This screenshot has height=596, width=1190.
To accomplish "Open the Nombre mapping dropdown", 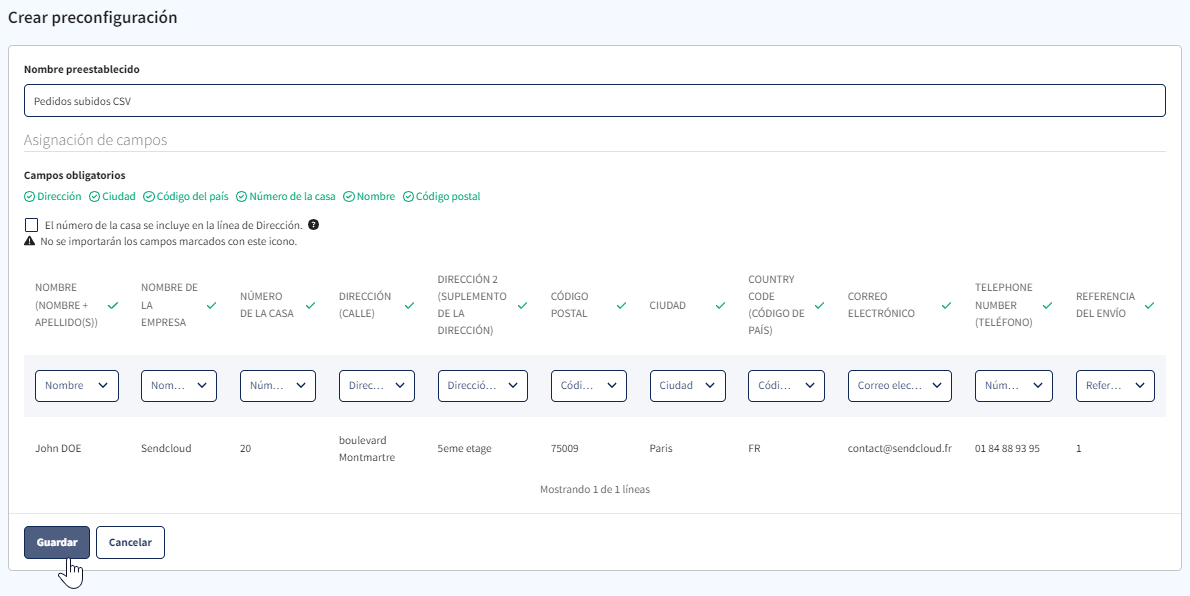I will (77, 386).
